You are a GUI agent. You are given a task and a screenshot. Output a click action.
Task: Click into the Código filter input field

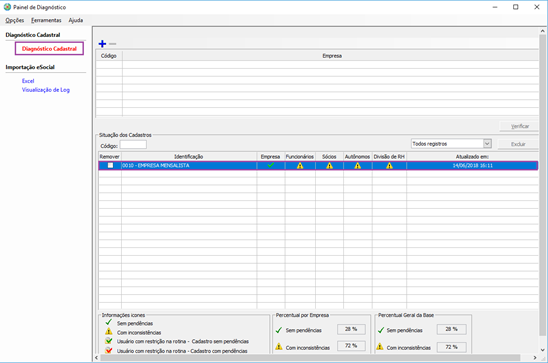[133, 145]
